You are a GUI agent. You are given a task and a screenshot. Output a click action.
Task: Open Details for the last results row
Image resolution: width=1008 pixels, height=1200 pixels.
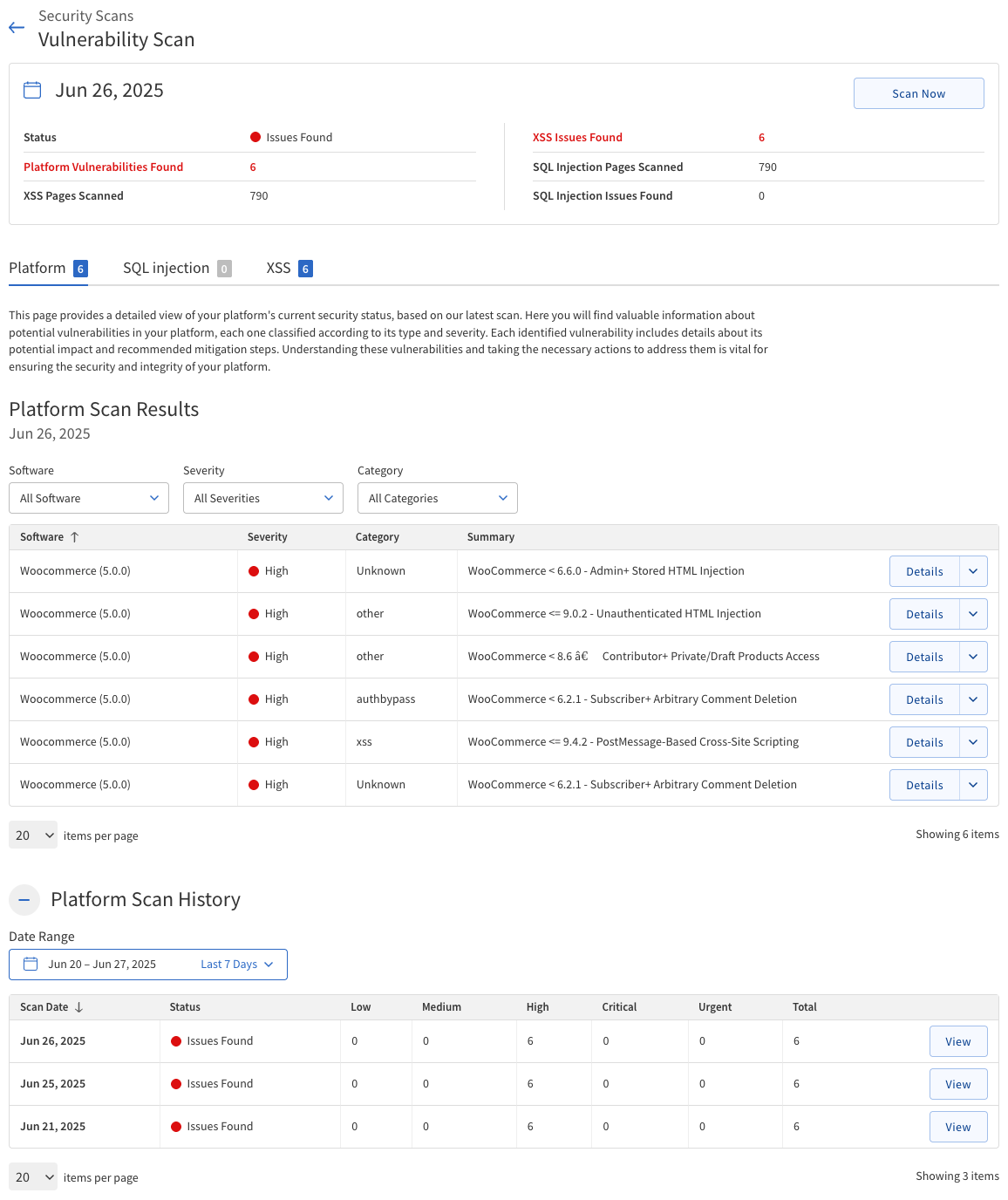tap(924, 785)
